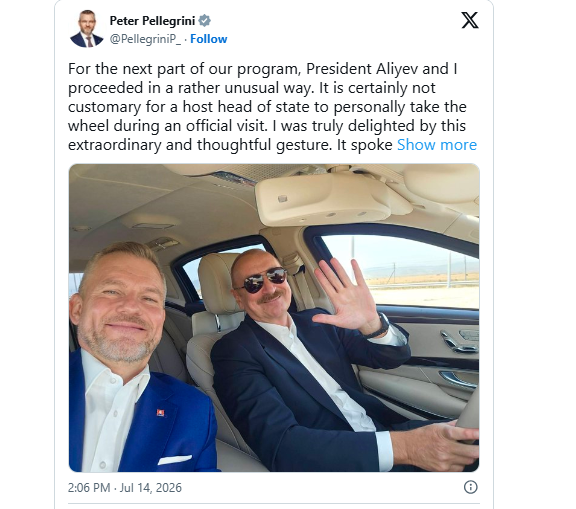The image size is (576, 509).
Task: Click the tweet body text
Action: point(272,107)
